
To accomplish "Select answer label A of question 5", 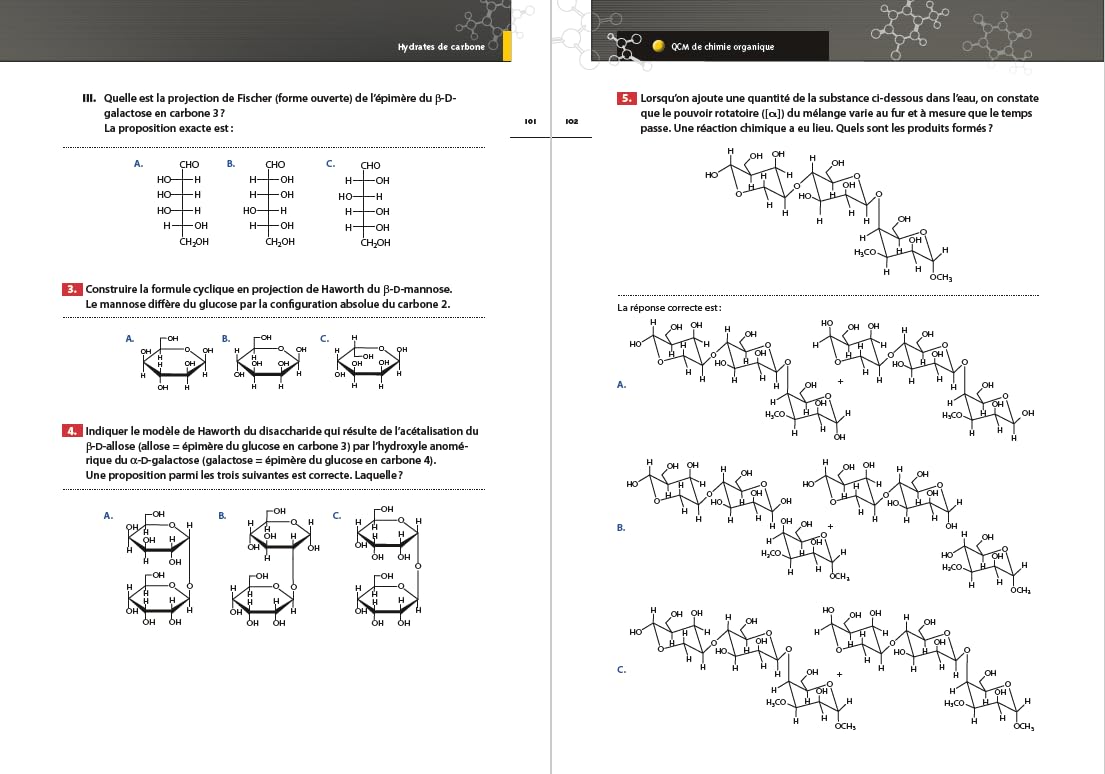I will pos(622,385).
